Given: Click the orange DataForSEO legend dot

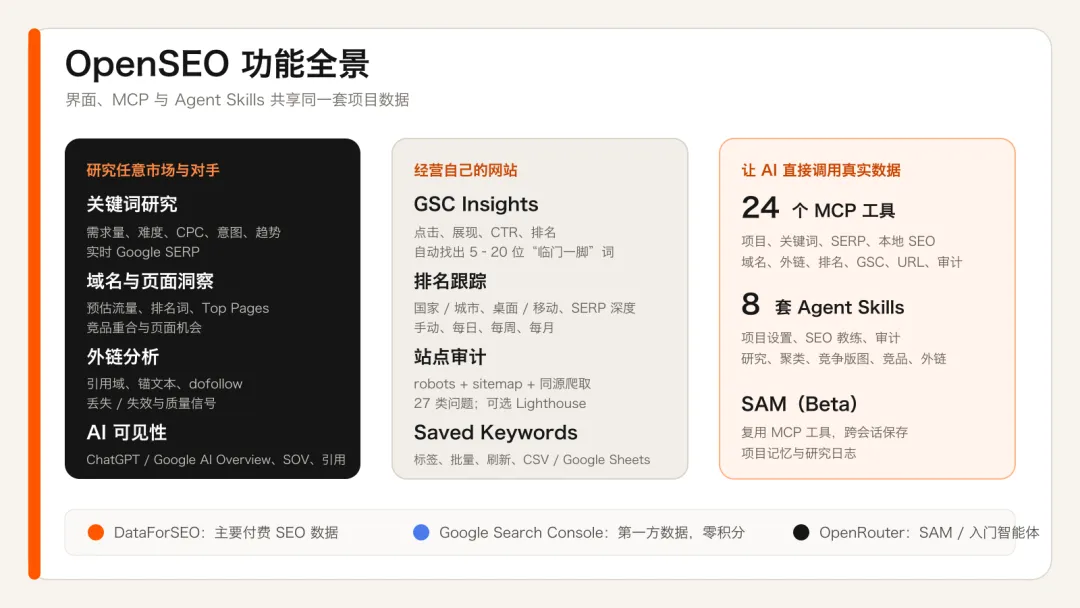Looking at the screenshot, I should point(96,532).
